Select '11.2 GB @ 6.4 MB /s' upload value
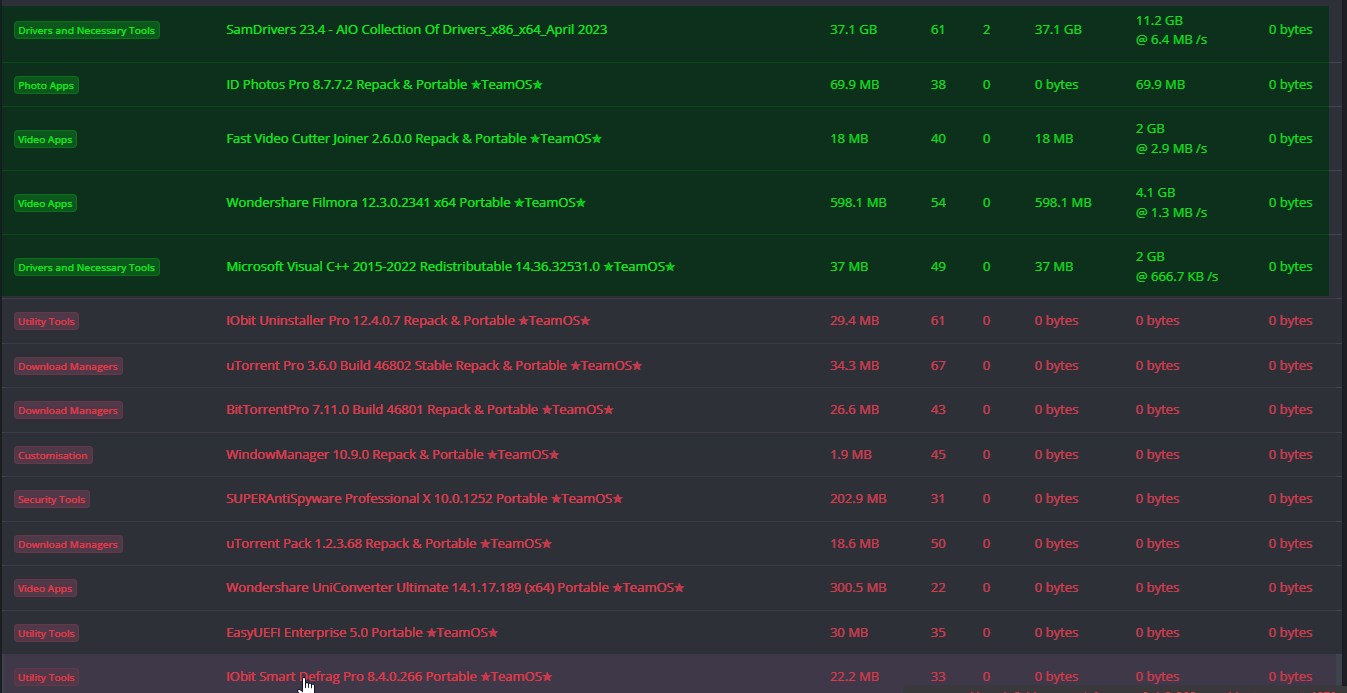 [x=1171, y=30]
